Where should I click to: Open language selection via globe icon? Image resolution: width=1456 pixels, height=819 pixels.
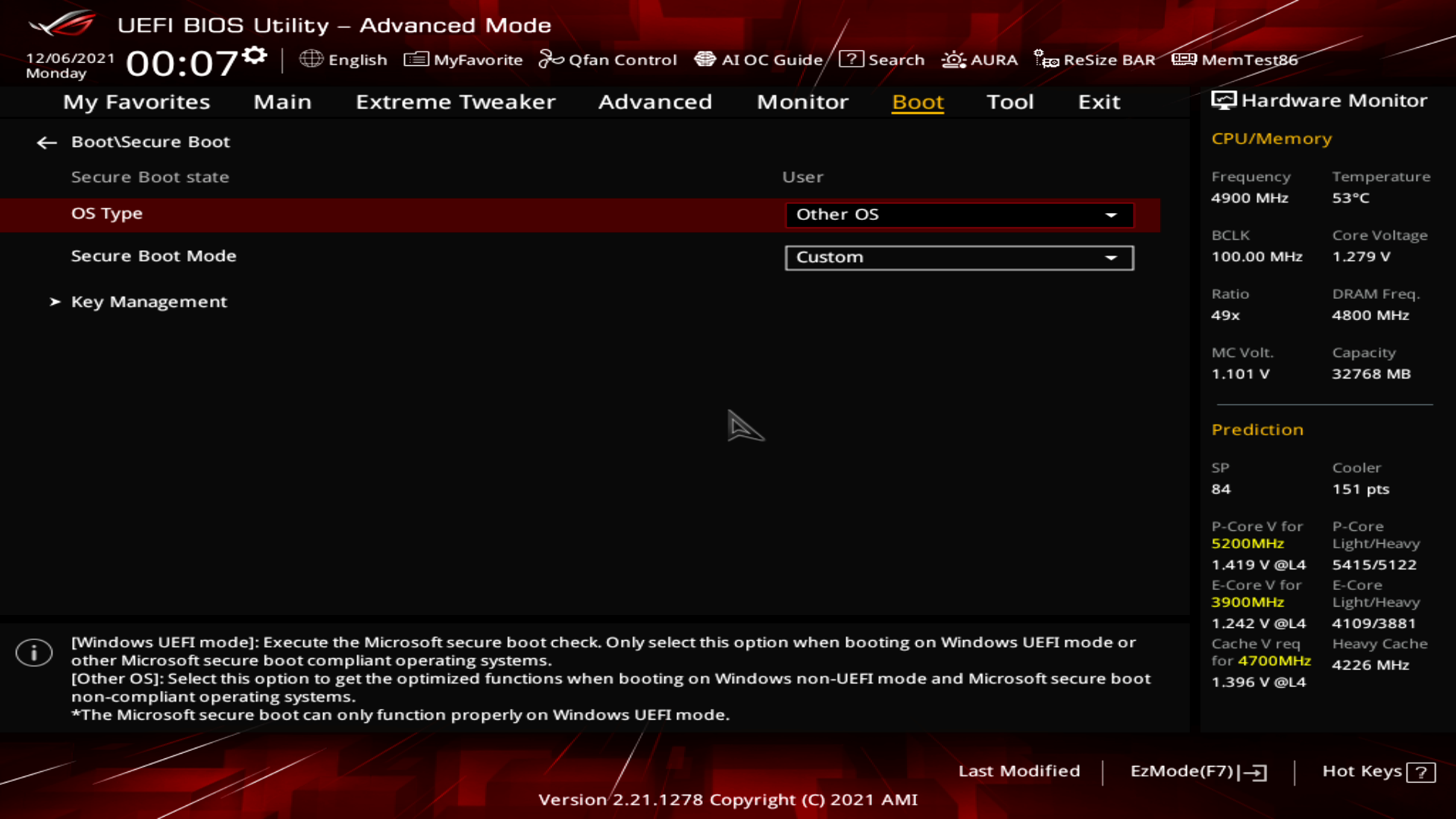(x=311, y=59)
